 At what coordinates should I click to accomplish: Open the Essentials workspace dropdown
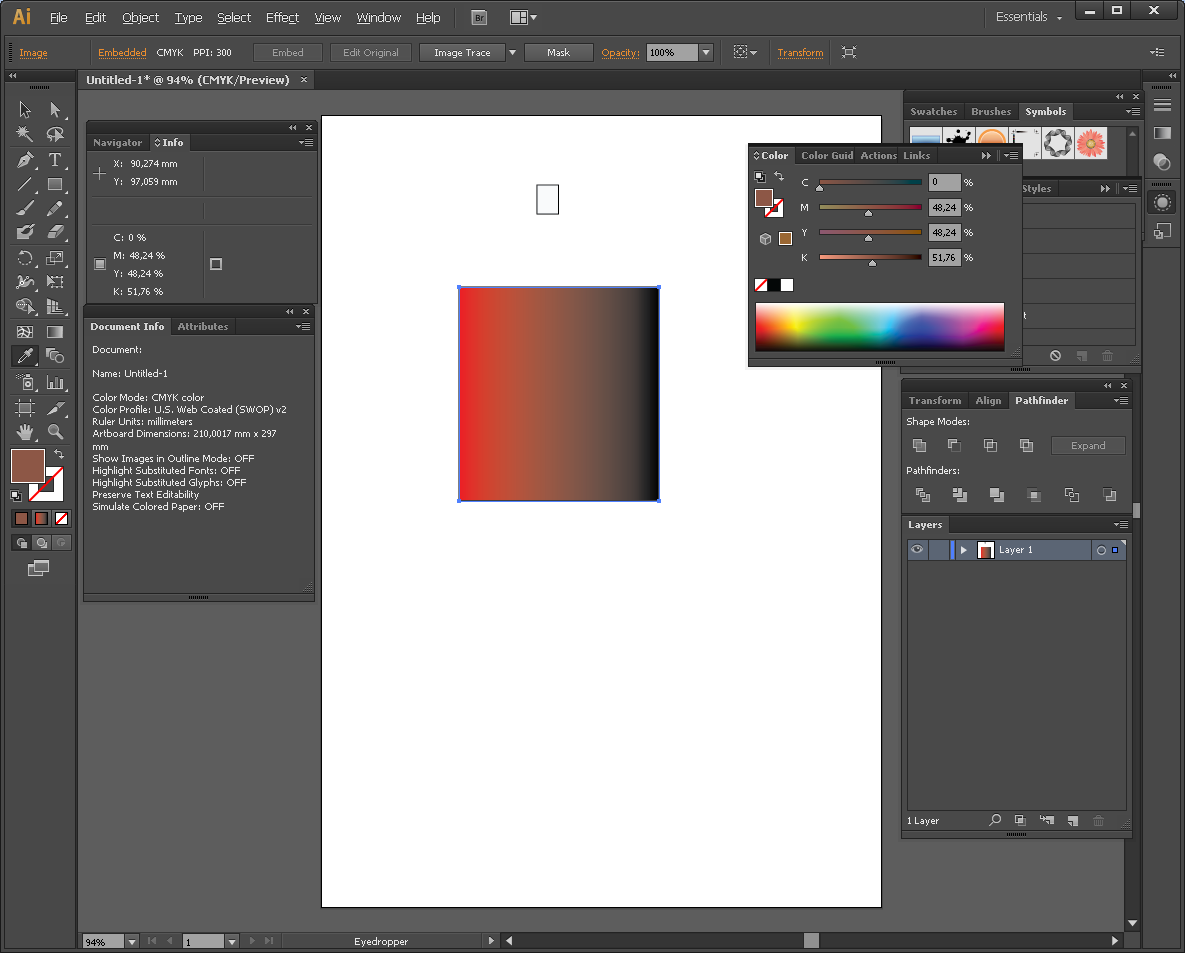pyautogui.click(x=1029, y=17)
